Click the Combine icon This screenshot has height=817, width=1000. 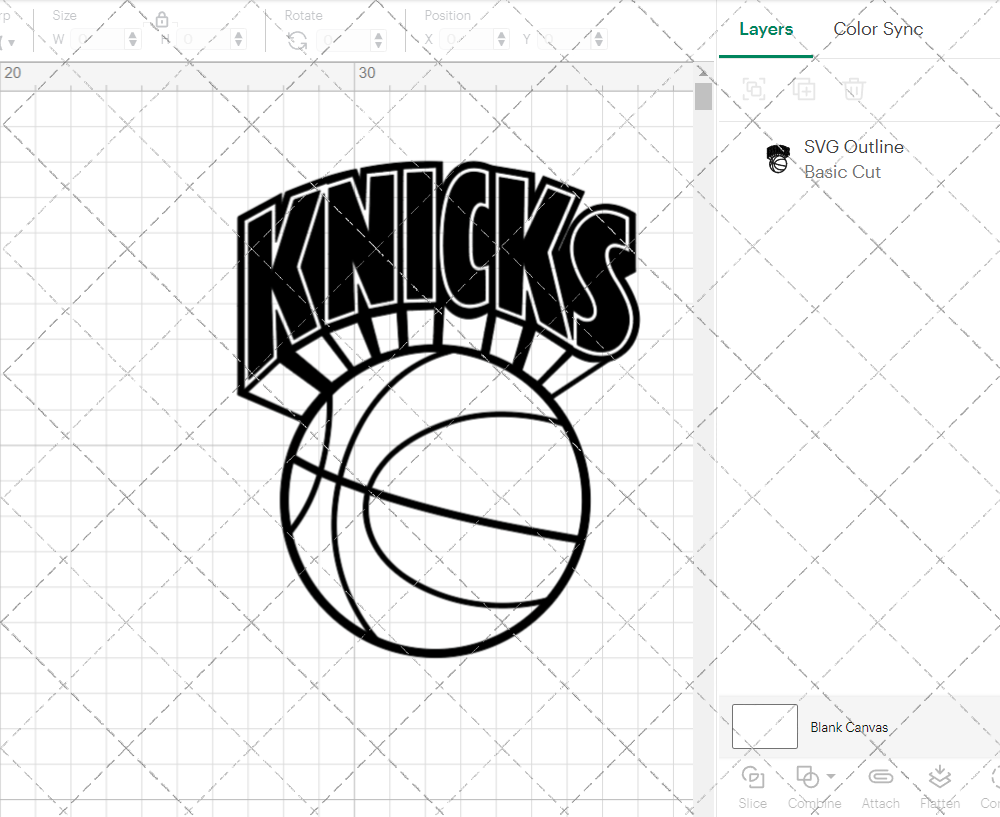(808, 777)
